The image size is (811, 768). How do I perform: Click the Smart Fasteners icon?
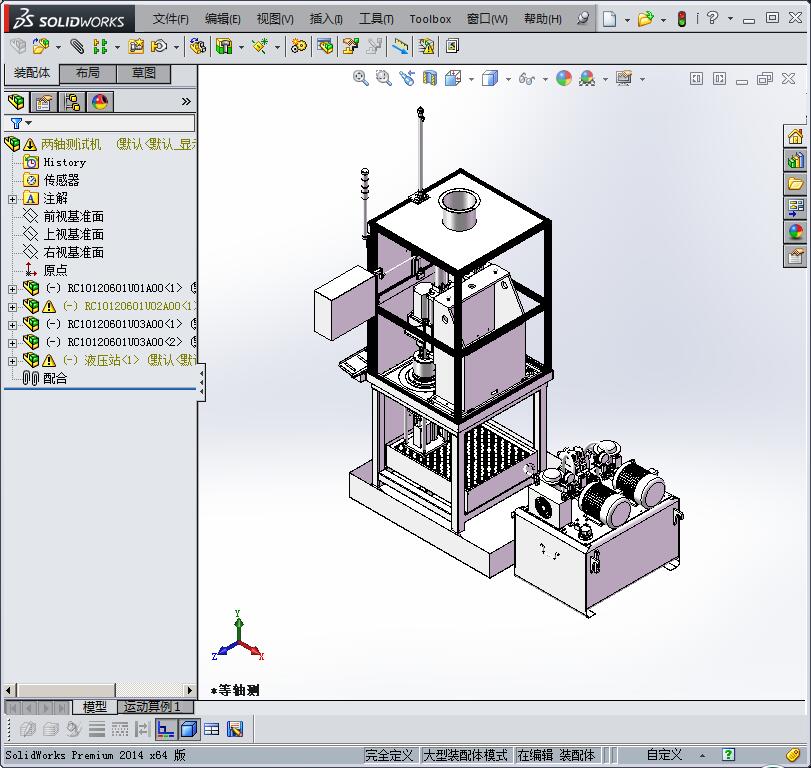(137, 47)
